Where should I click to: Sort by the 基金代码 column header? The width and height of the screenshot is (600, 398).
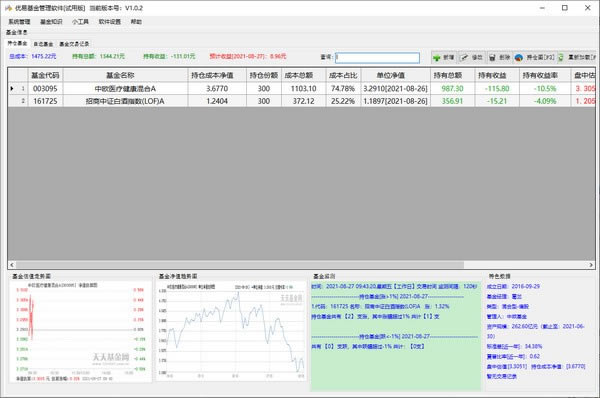(45, 75)
